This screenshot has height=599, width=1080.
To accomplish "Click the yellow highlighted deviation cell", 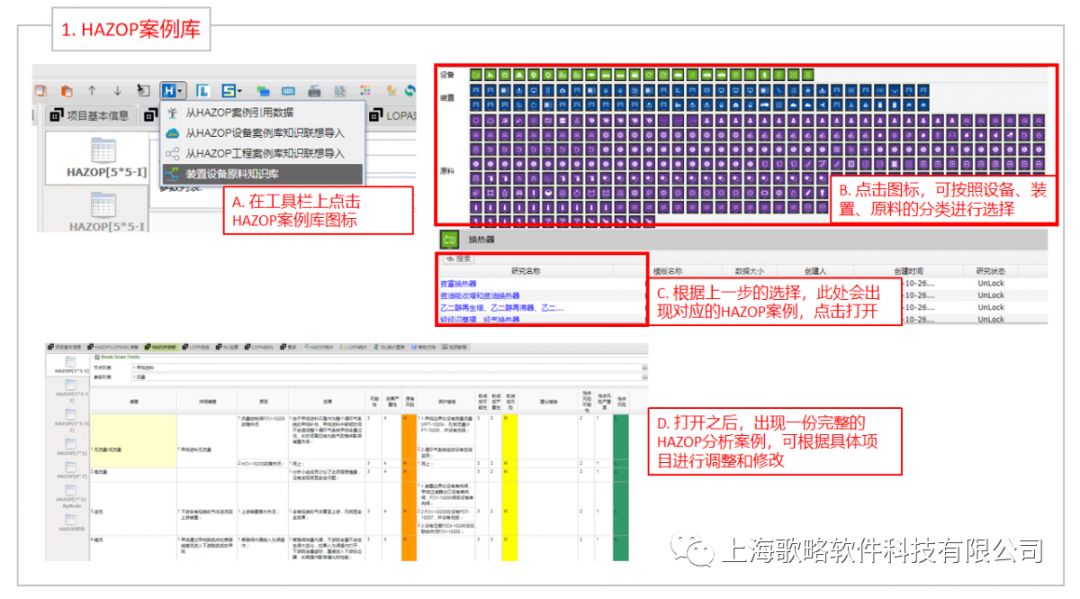I will tap(134, 441).
